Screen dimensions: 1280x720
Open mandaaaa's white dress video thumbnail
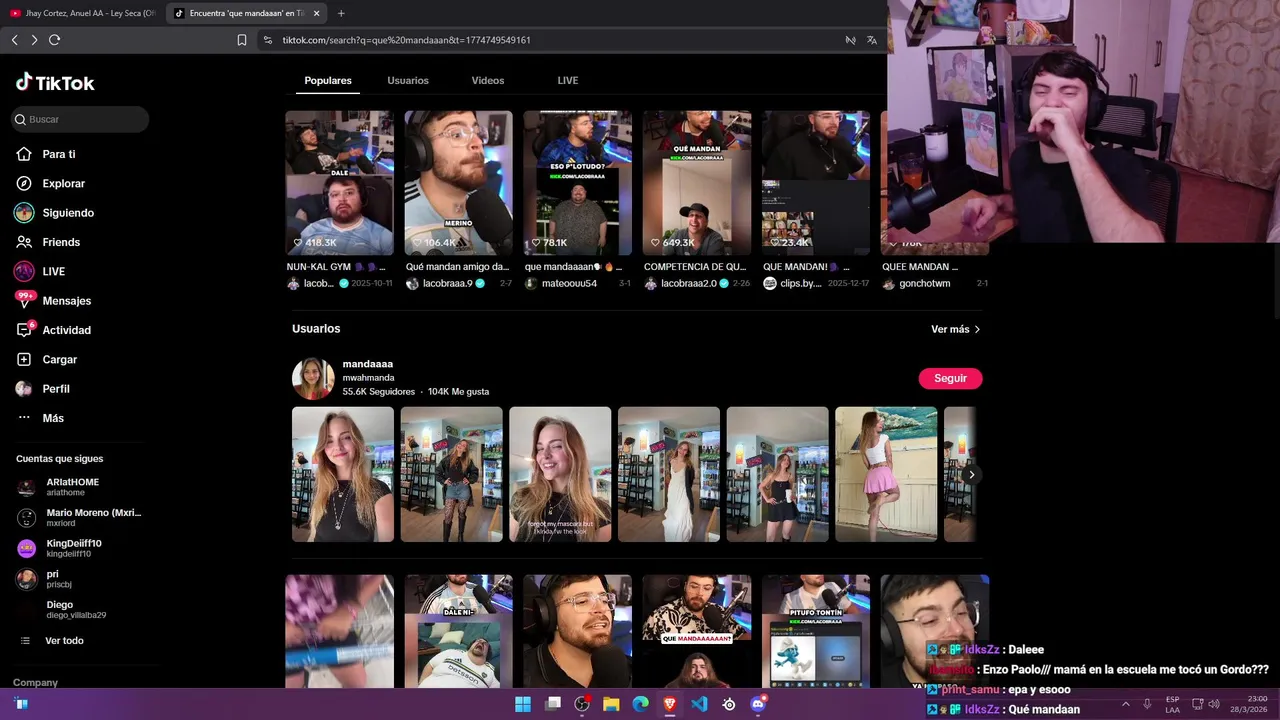coord(669,474)
